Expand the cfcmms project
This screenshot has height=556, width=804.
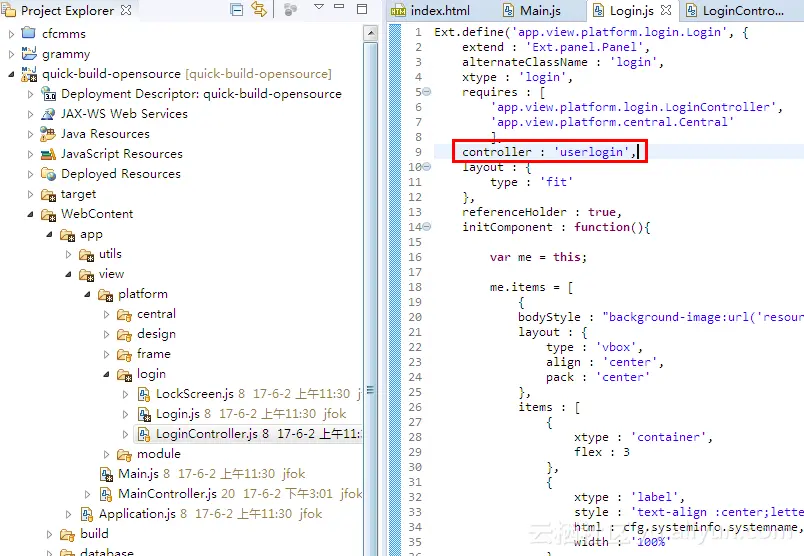[11, 34]
